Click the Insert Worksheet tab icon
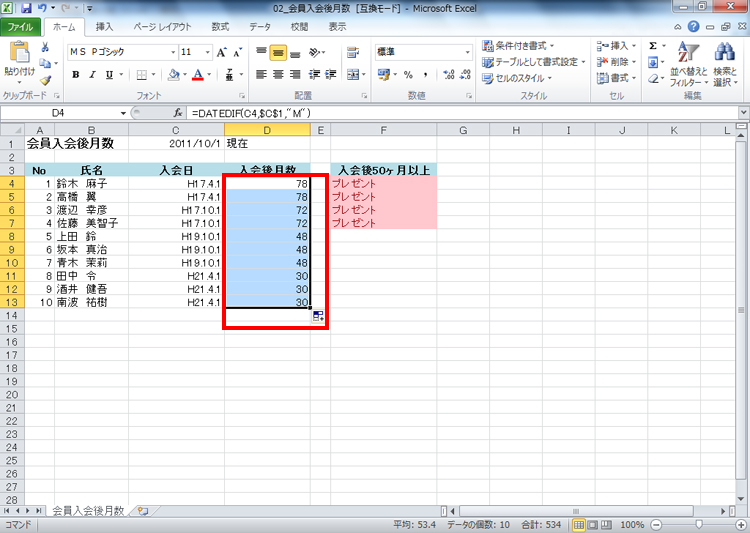The width and height of the screenshot is (750, 533). 143,511
